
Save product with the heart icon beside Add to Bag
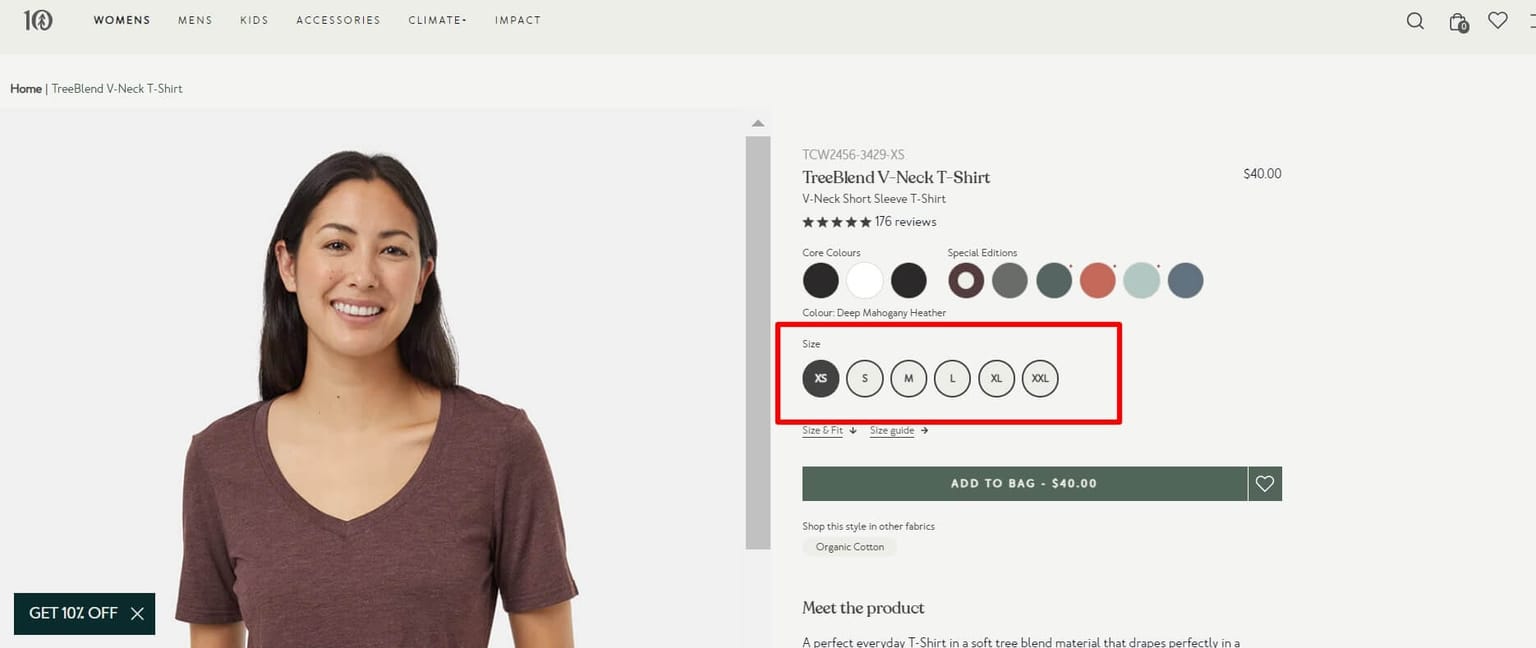point(1264,483)
